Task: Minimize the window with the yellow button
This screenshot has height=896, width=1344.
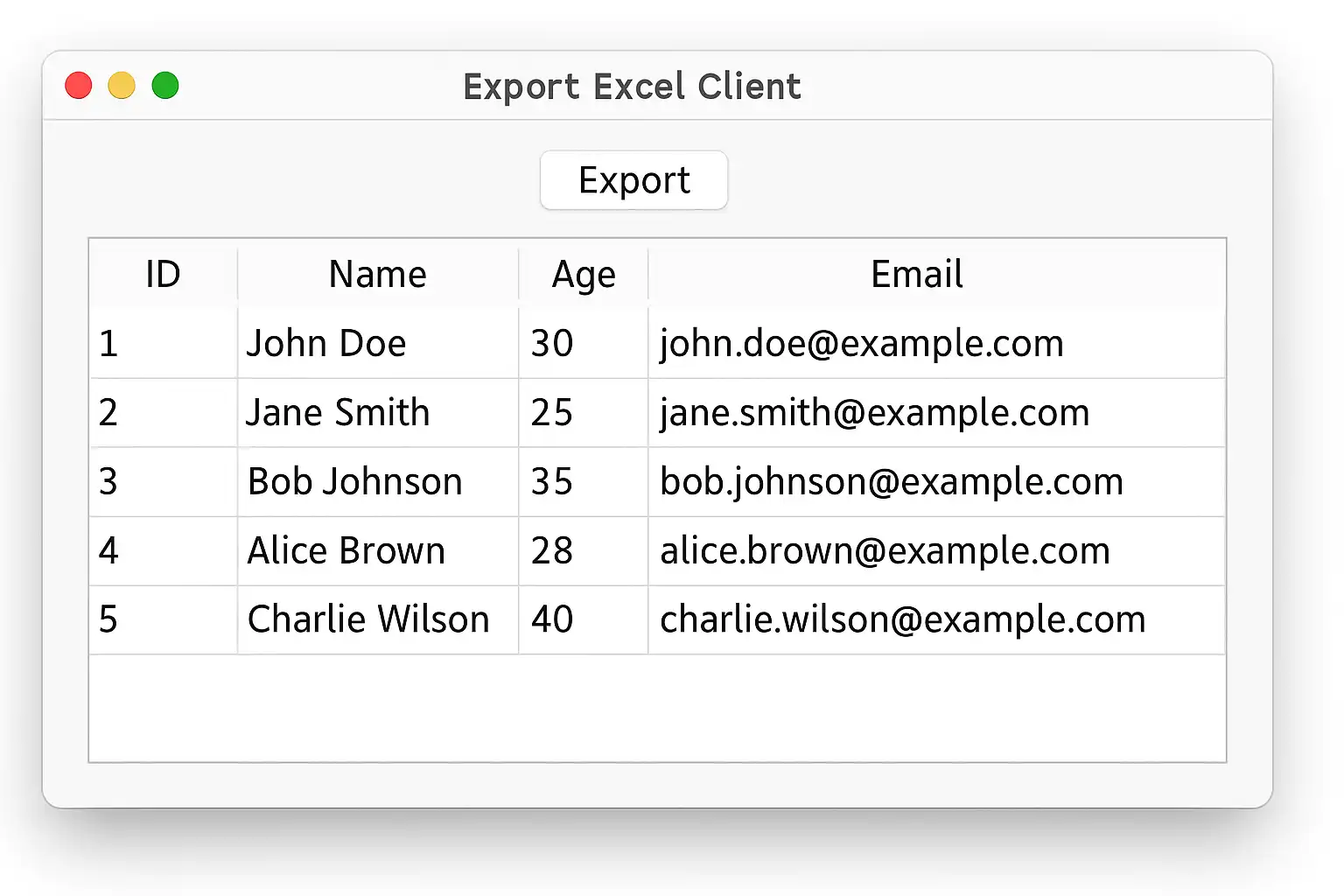Action: (x=122, y=86)
